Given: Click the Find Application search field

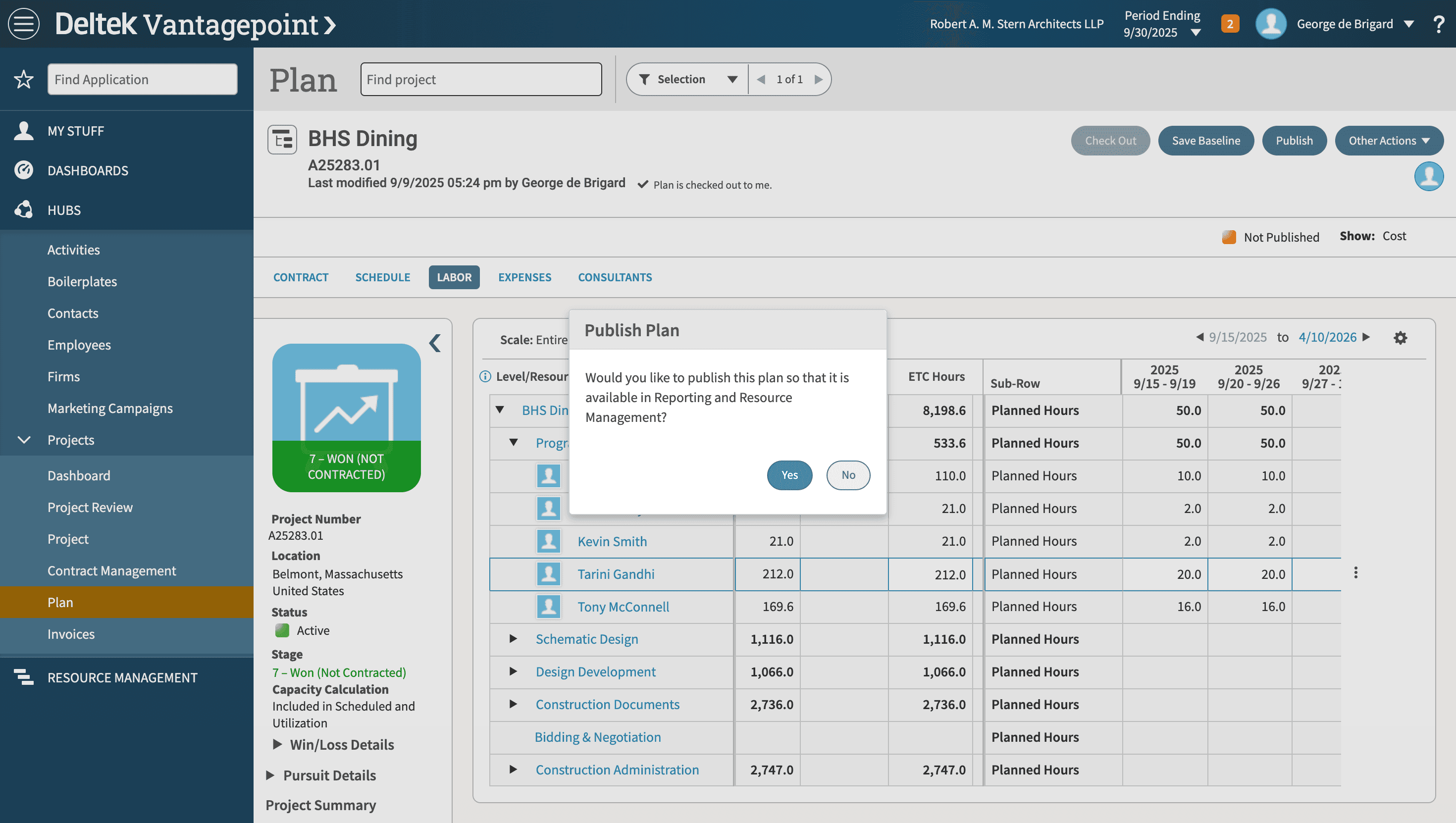Looking at the screenshot, I should pyautogui.click(x=143, y=79).
